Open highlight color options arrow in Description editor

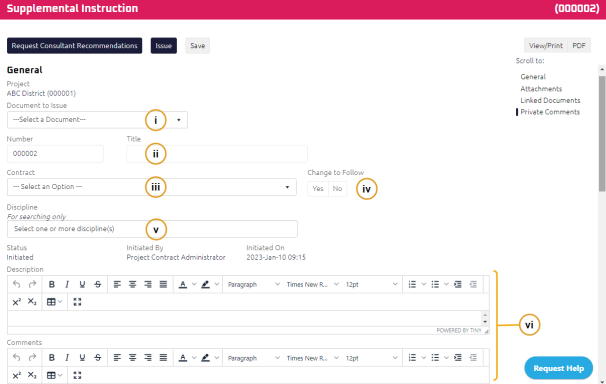(217, 284)
